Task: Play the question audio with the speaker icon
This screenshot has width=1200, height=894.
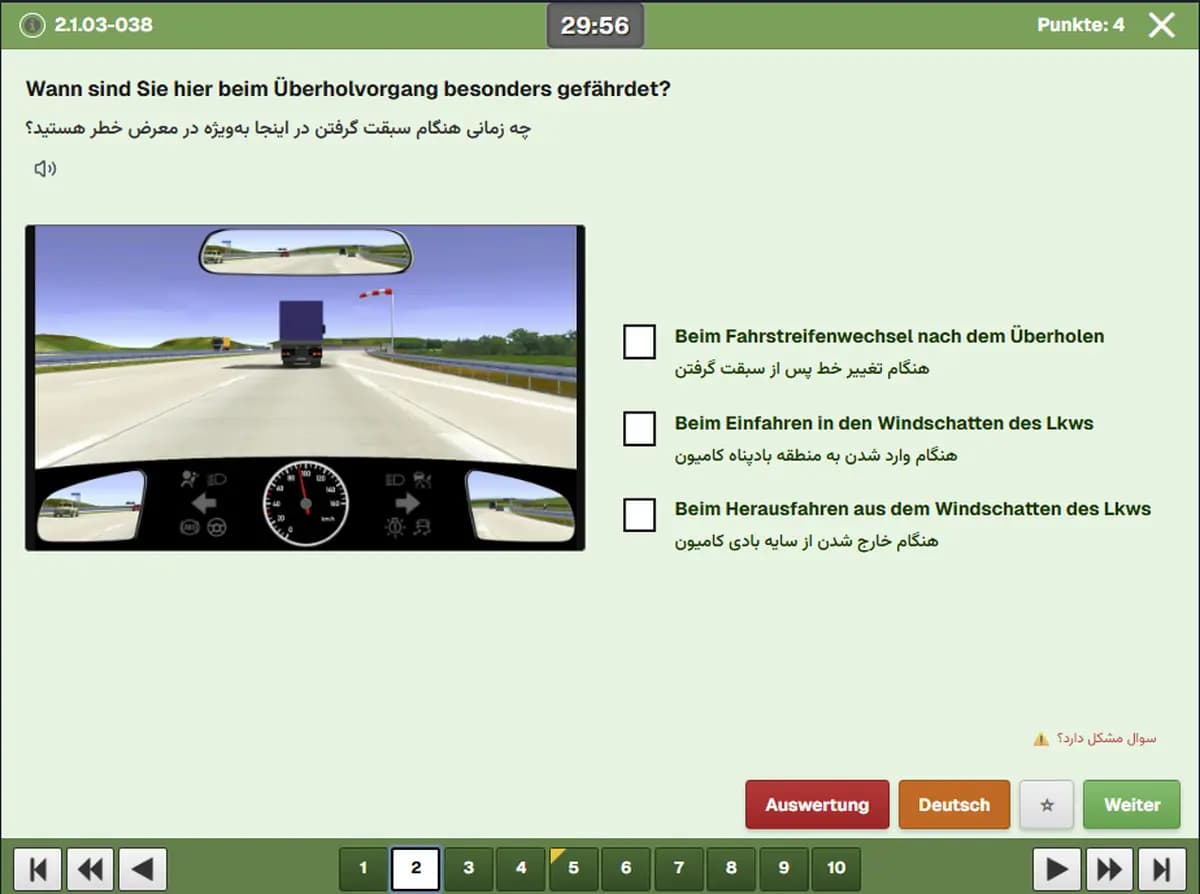Action: click(x=45, y=169)
